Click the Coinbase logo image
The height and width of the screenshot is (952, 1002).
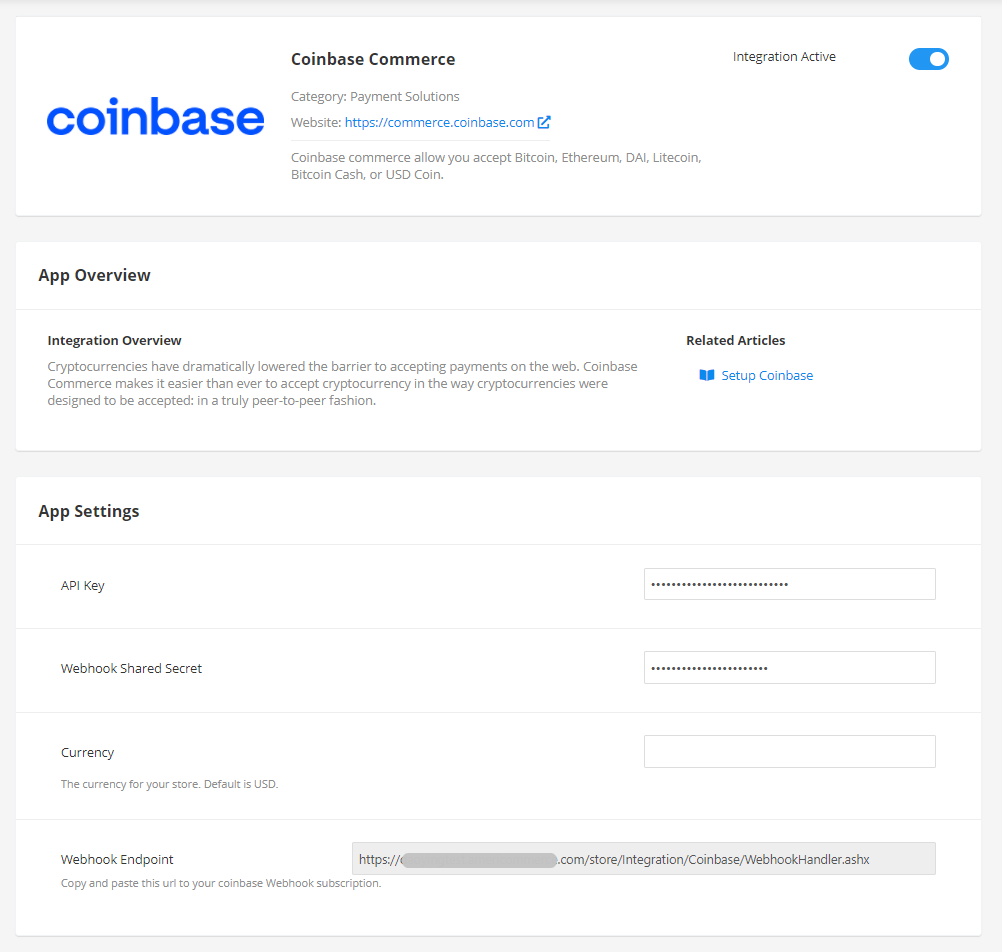click(155, 118)
